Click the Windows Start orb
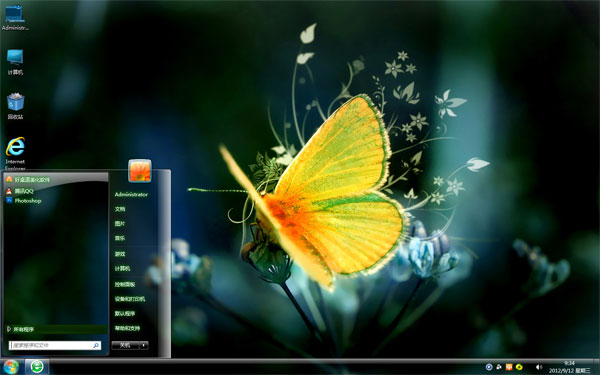 (11, 367)
